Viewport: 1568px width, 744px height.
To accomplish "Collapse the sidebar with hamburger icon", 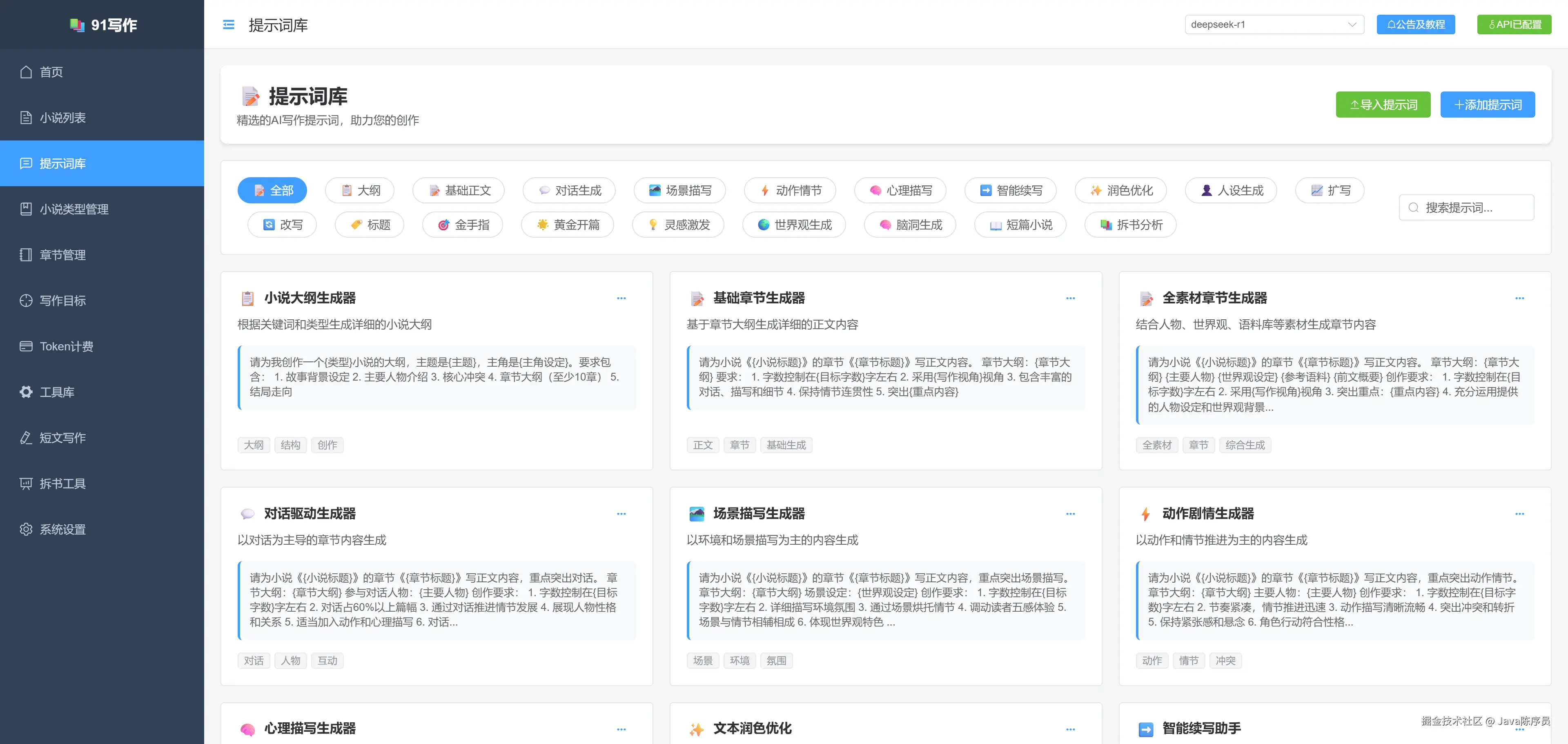I will click(x=228, y=25).
